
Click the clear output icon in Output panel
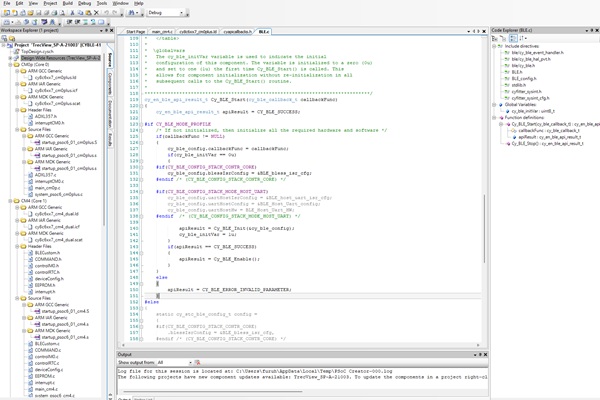point(197,362)
